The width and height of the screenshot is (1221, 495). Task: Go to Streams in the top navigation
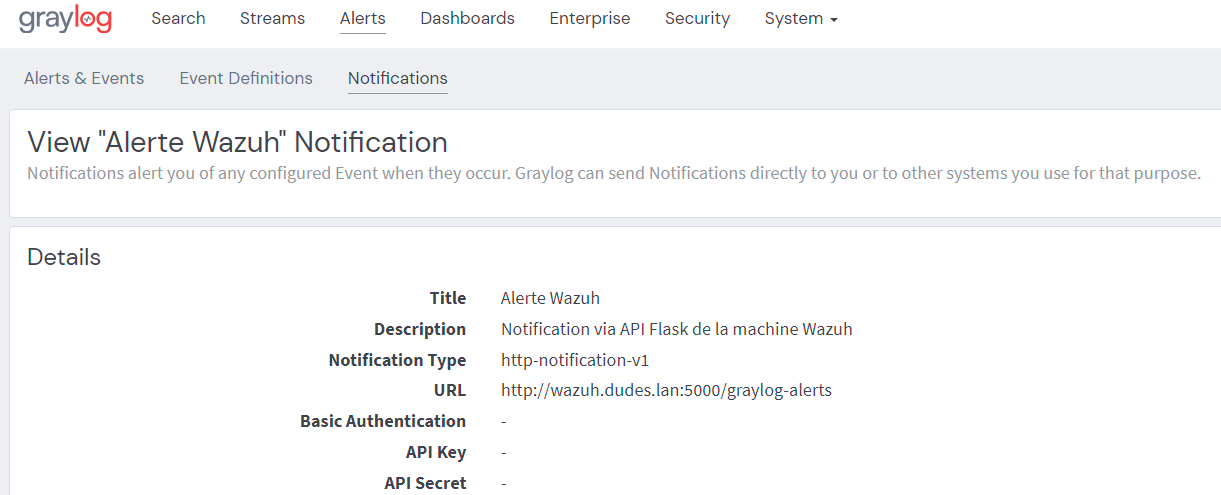click(272, 18)
